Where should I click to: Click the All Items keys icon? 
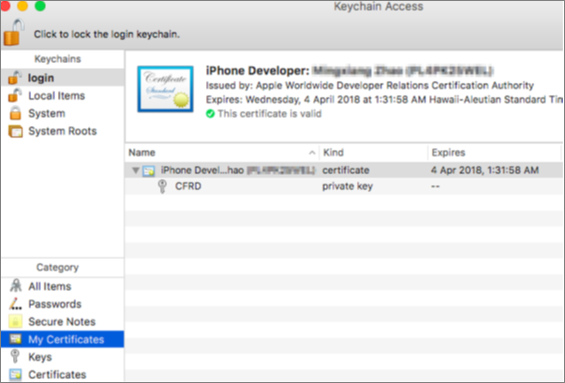click(x=15, y=286)
